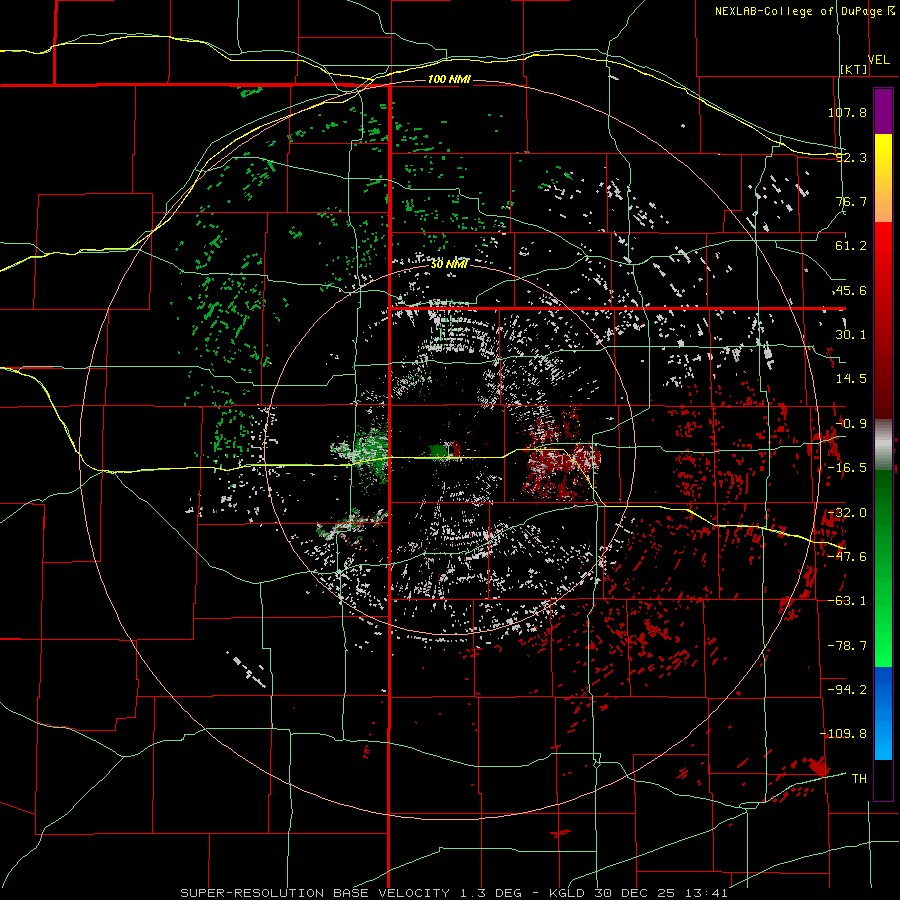Click the -32.0 velocity scale value
Screen dimensions: 900x900
point(847,513)
